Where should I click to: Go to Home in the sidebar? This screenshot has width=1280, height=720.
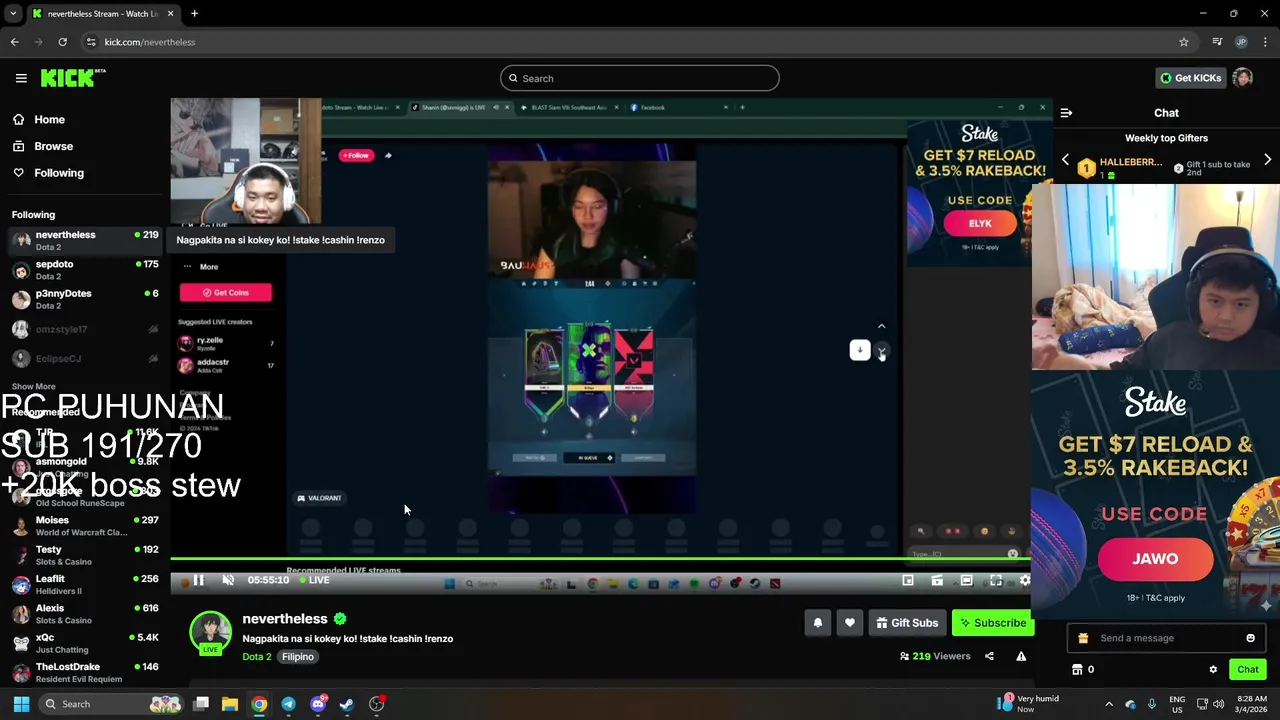(49, 119)
